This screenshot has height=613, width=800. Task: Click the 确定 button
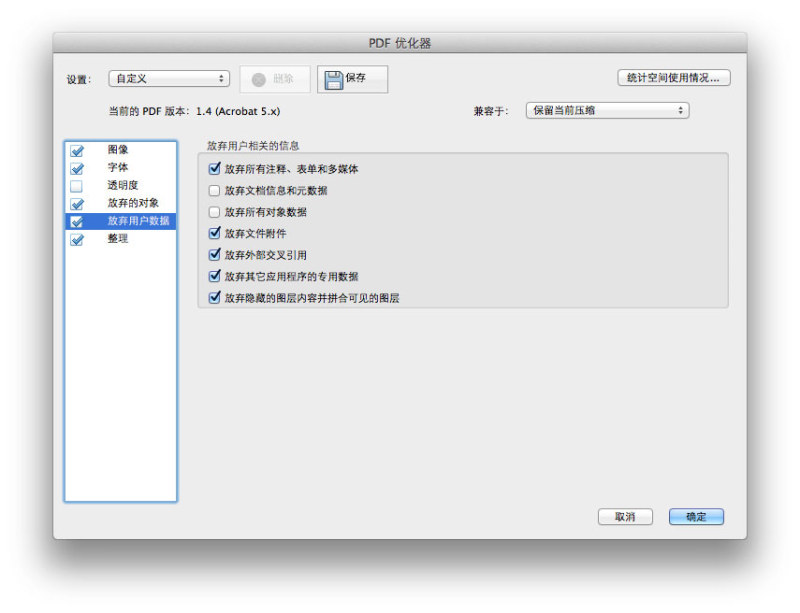pos(696,517)
